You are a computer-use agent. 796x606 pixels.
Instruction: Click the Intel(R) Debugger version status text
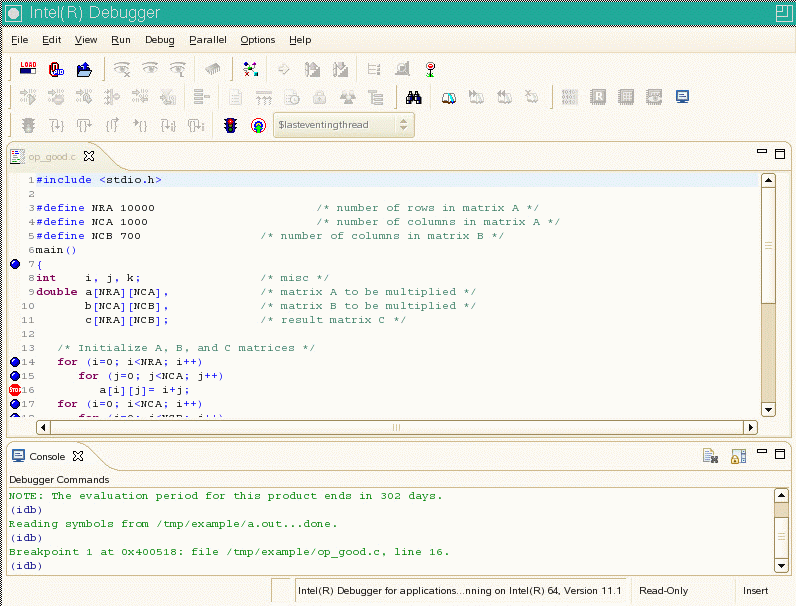click(x=459, y=590)
